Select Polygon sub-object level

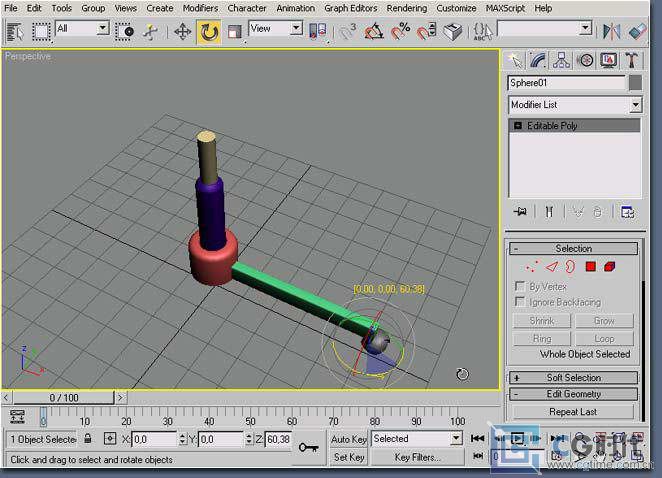tap(591, 266)
